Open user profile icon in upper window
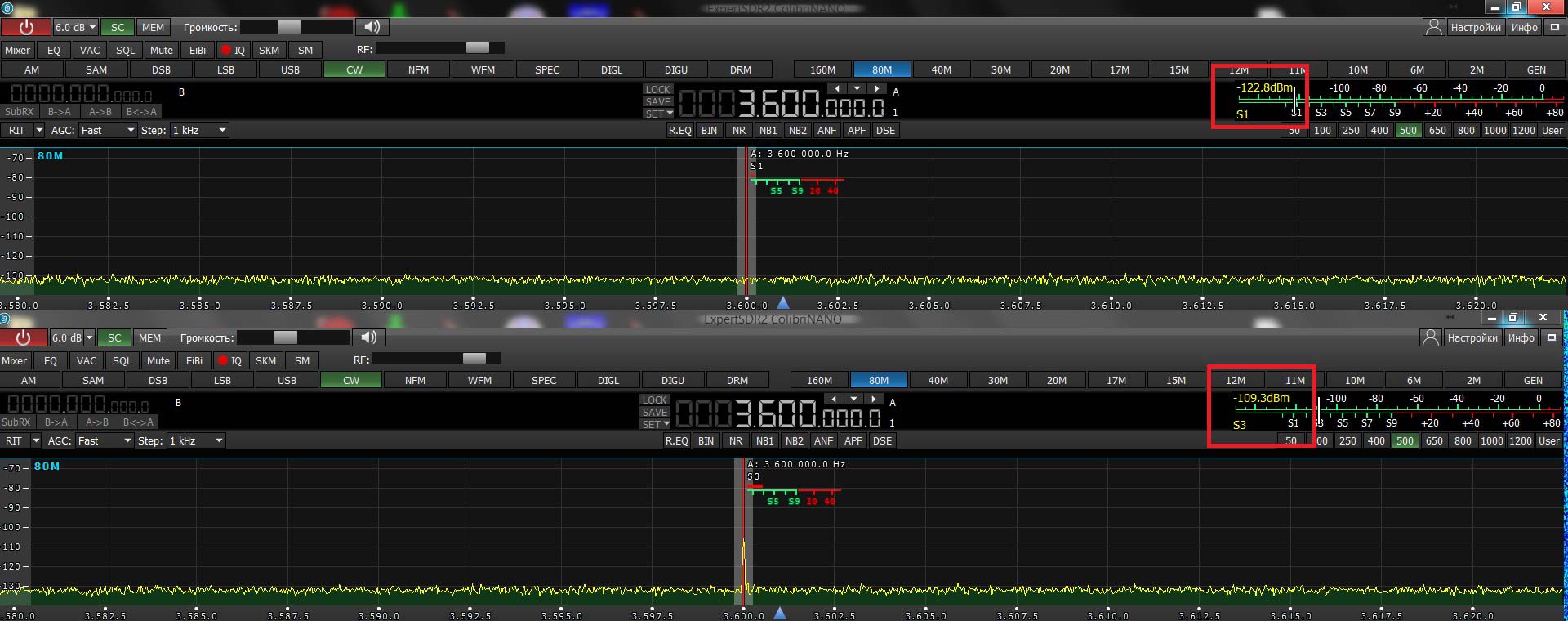 (1433, 27)
